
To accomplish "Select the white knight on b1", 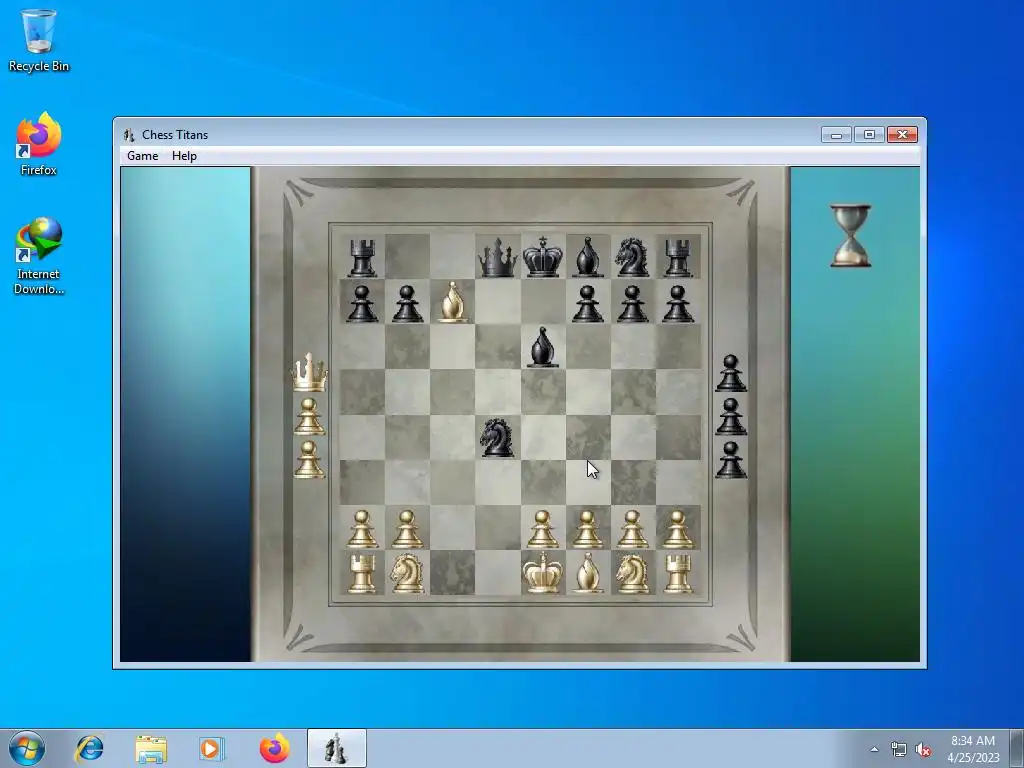I will tap(407, 573).
